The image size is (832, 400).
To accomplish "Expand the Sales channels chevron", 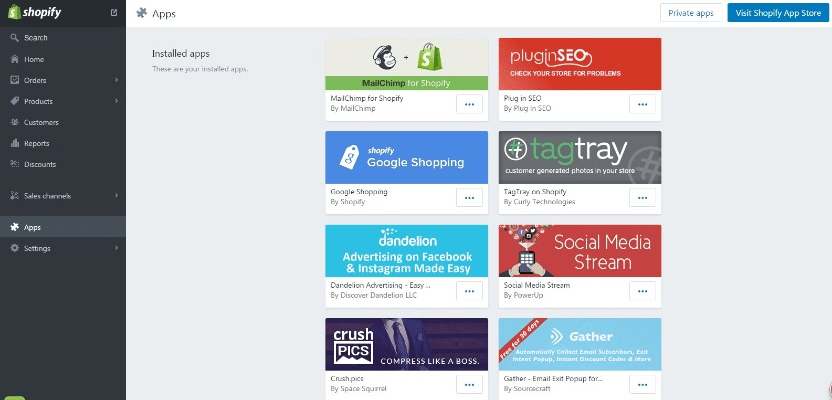I will click(116, 196).
